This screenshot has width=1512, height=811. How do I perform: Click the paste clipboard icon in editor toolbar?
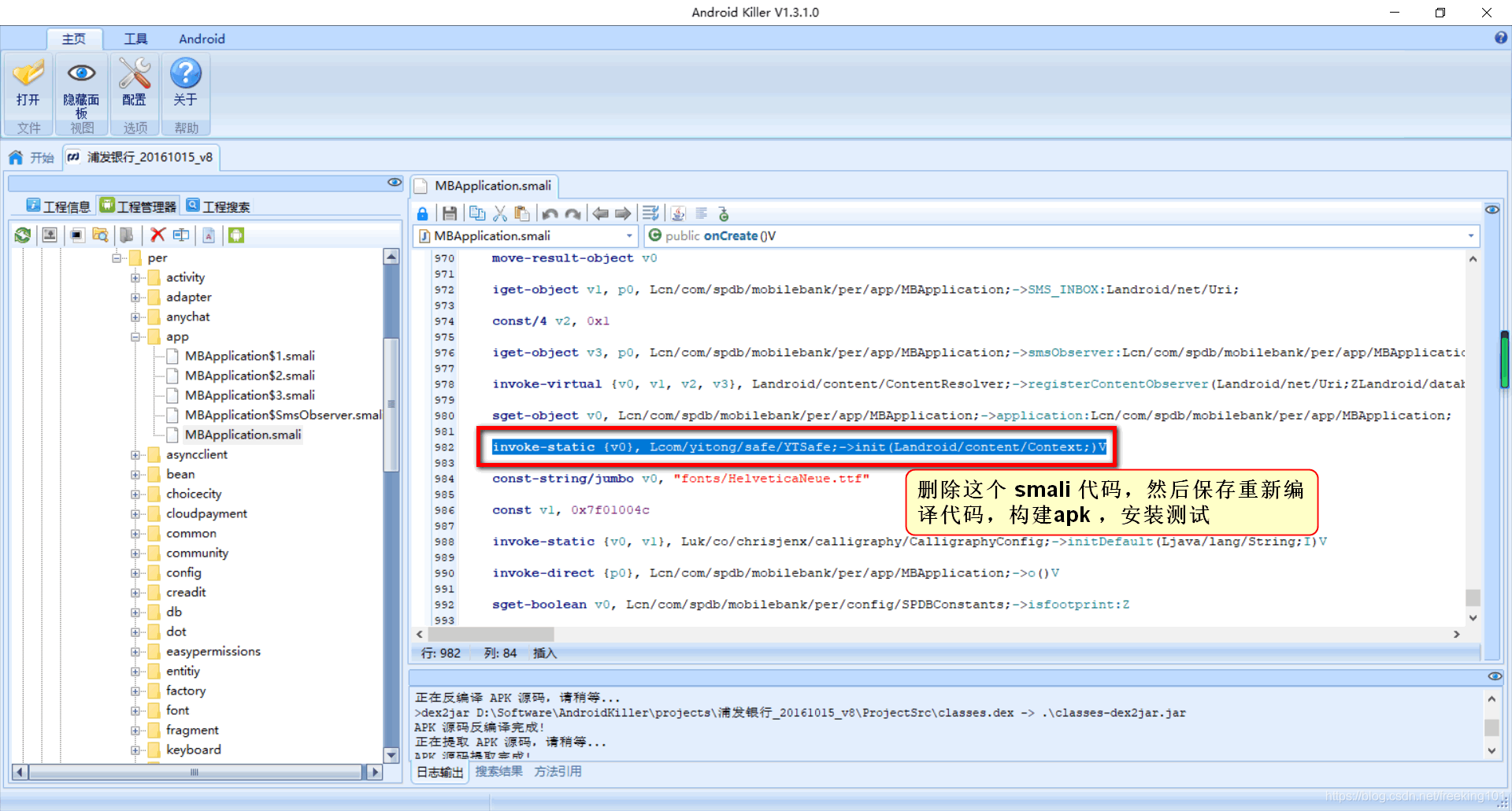coord(521,213)
